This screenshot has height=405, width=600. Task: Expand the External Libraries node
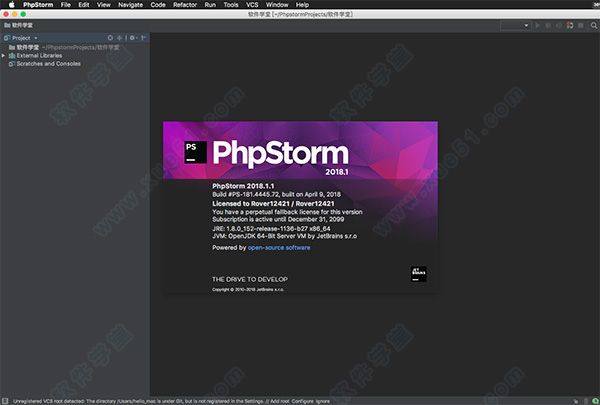[x=3, y=56]
